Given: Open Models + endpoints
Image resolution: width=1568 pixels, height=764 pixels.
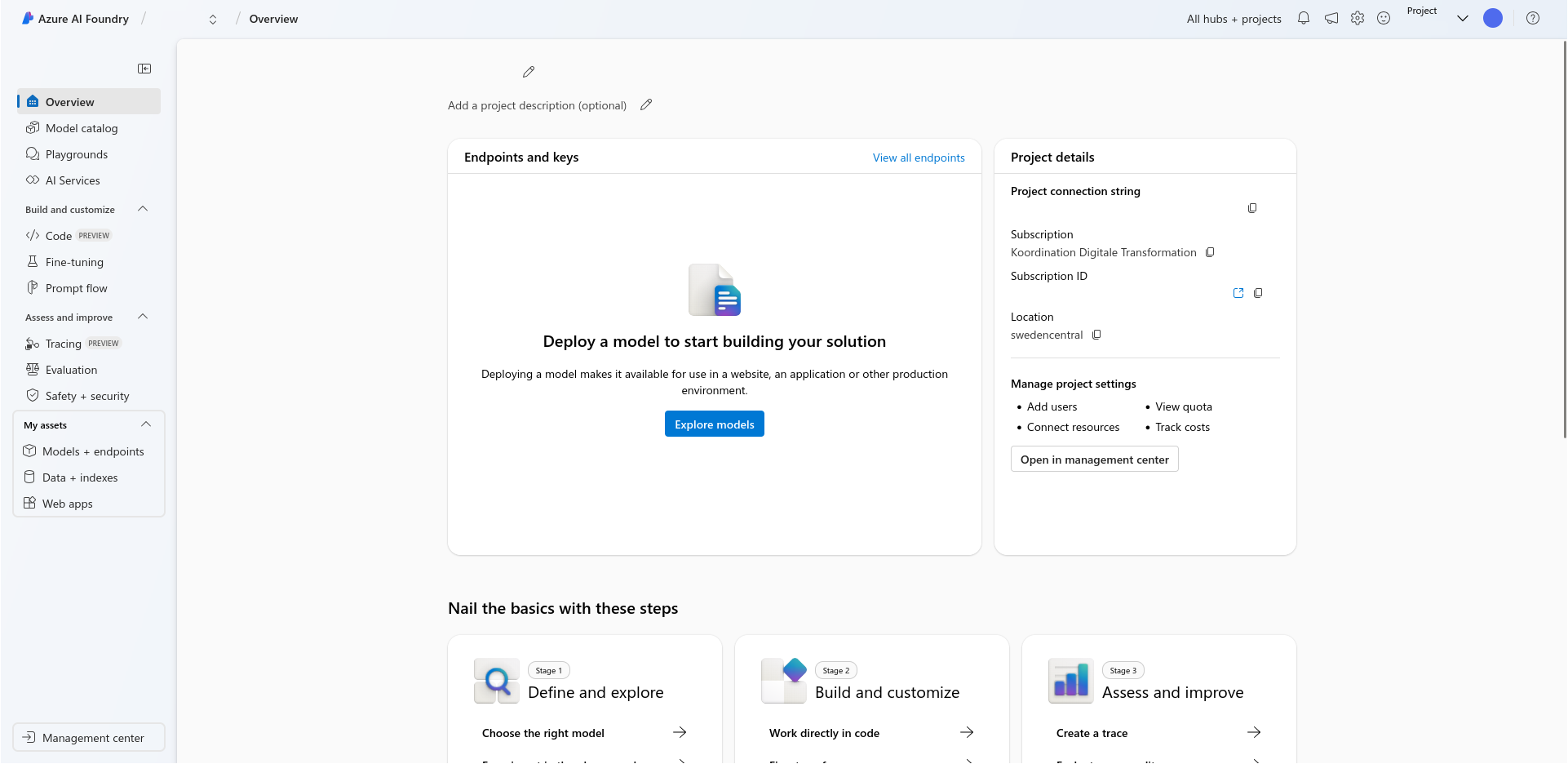Looking at the screenshot, I should (89, 451).
